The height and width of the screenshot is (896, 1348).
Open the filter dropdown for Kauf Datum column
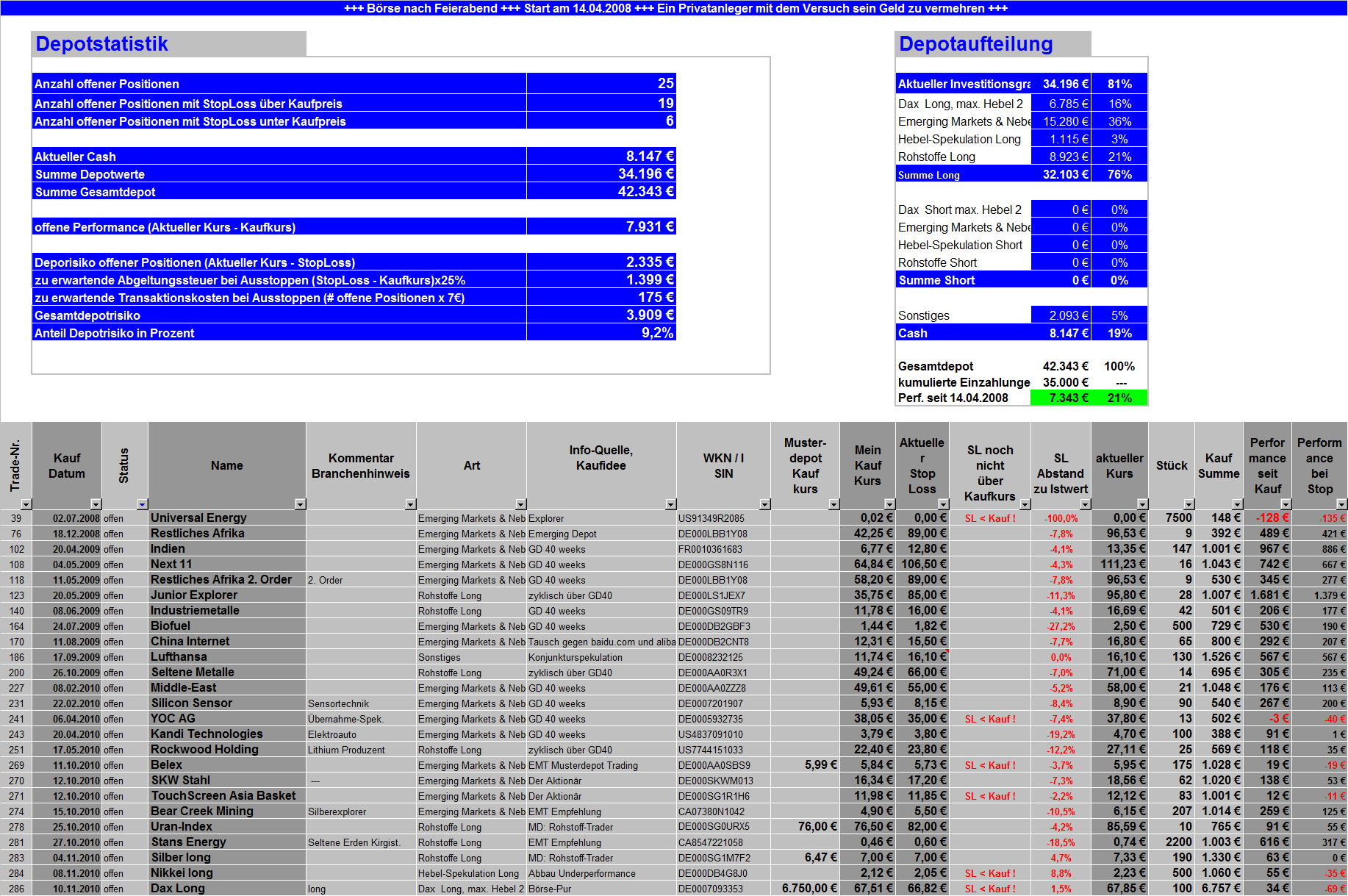click(x=96, y=504)
